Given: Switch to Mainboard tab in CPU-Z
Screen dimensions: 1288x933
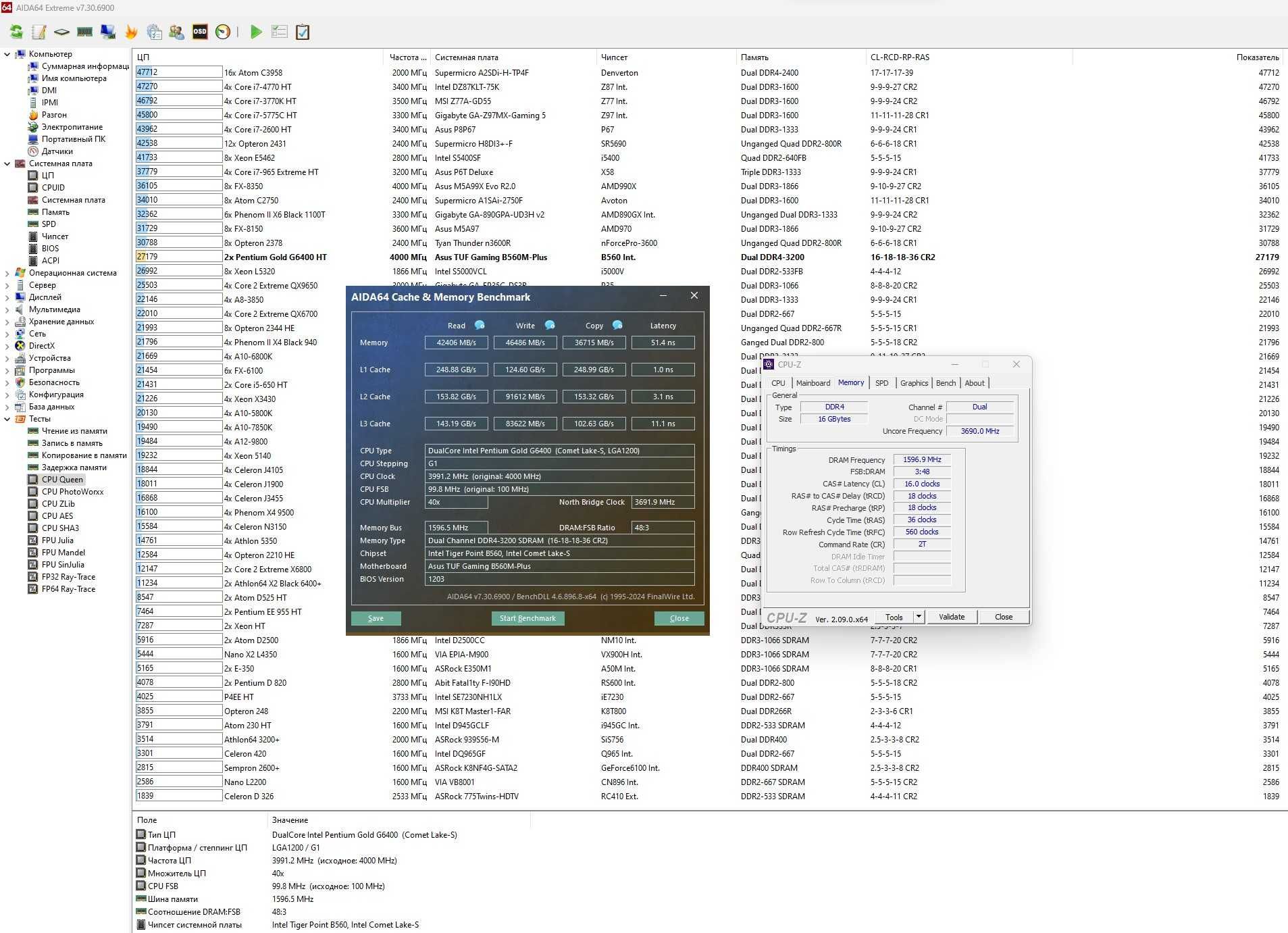Looking at the screenshot, I should [813, 383].
